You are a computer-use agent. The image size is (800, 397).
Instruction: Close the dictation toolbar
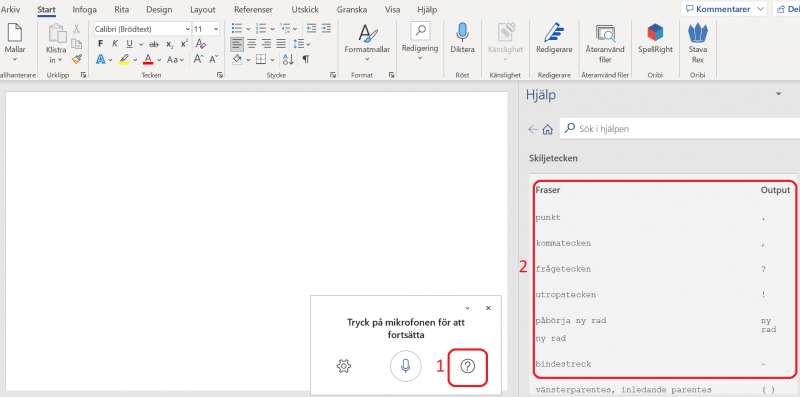[x=488, y=308]
